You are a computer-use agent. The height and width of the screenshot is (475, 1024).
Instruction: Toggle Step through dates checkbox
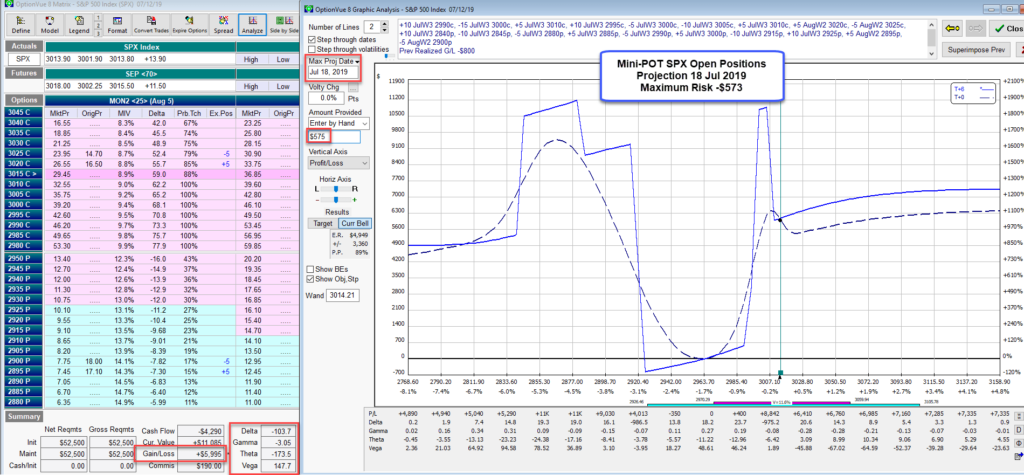(x=312, y=40)
